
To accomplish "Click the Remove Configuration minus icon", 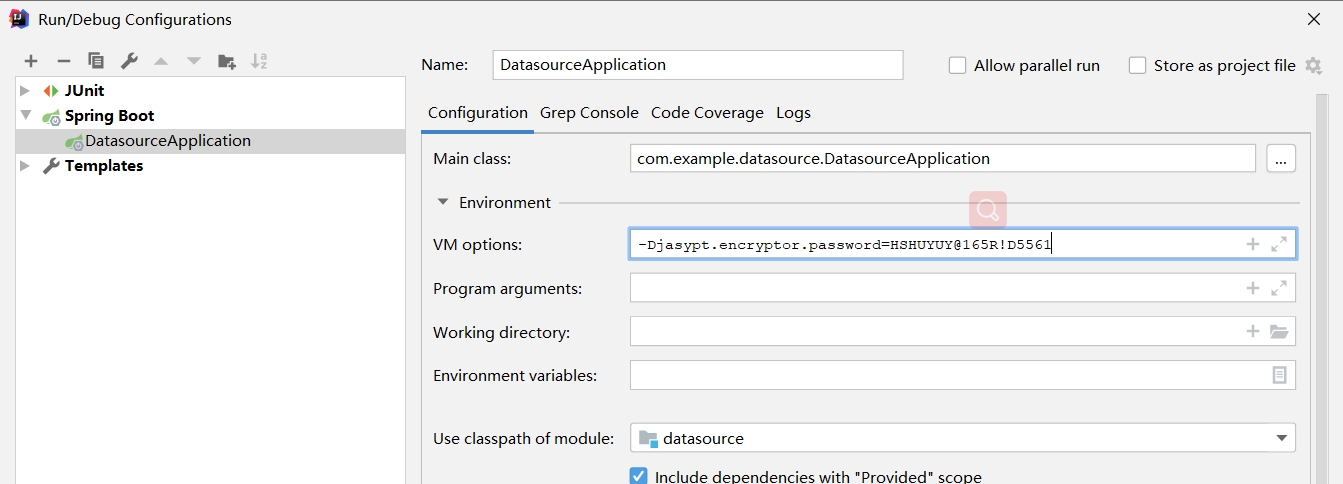I will pyautogui.click(x=63, y=62).
